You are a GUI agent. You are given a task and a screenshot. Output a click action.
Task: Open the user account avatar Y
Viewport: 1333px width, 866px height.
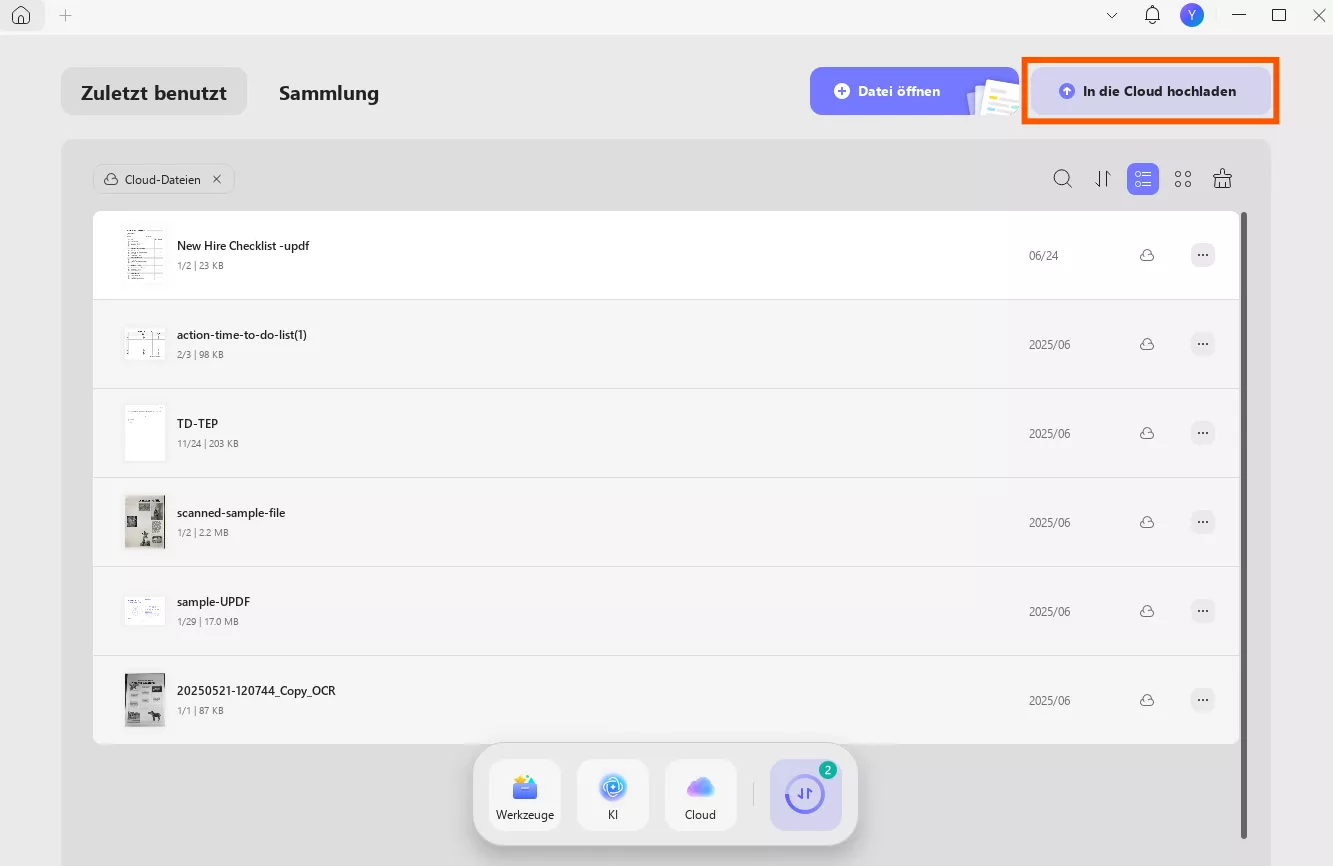(x=1191, y=15)
